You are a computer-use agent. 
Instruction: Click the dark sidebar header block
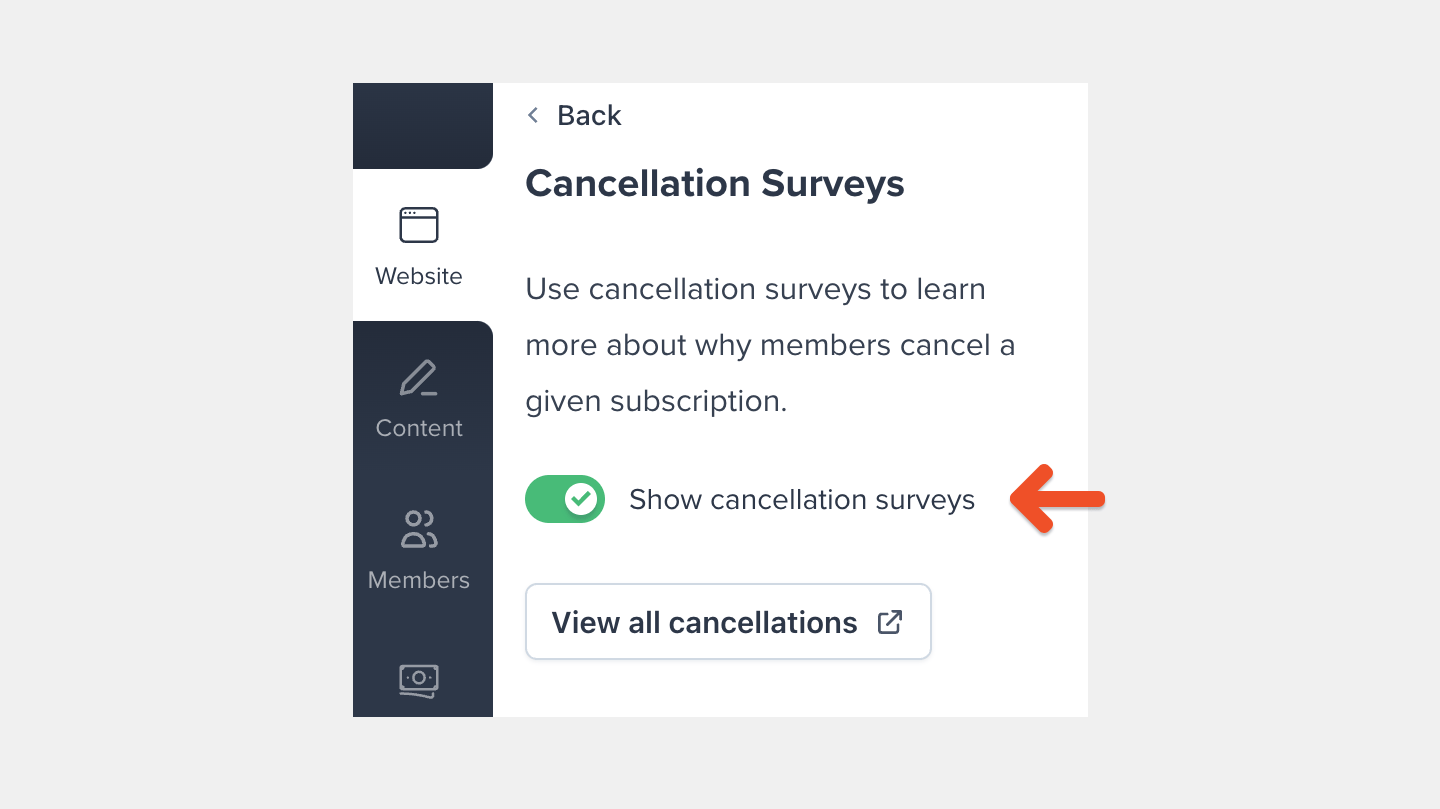tap(422, 125)
